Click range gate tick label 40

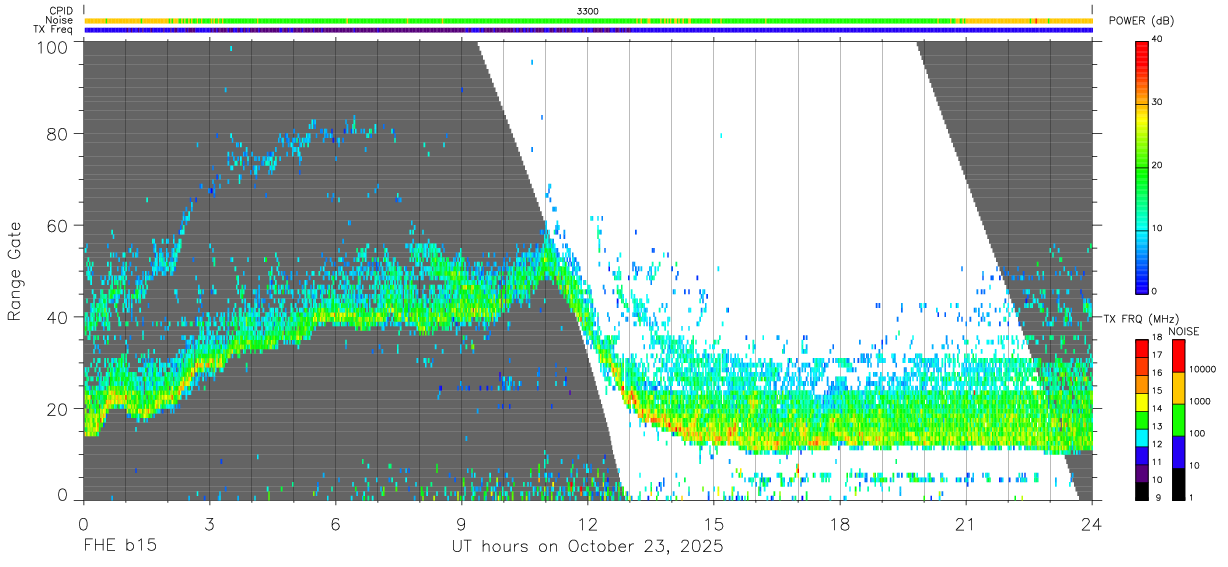click(59, 317)
